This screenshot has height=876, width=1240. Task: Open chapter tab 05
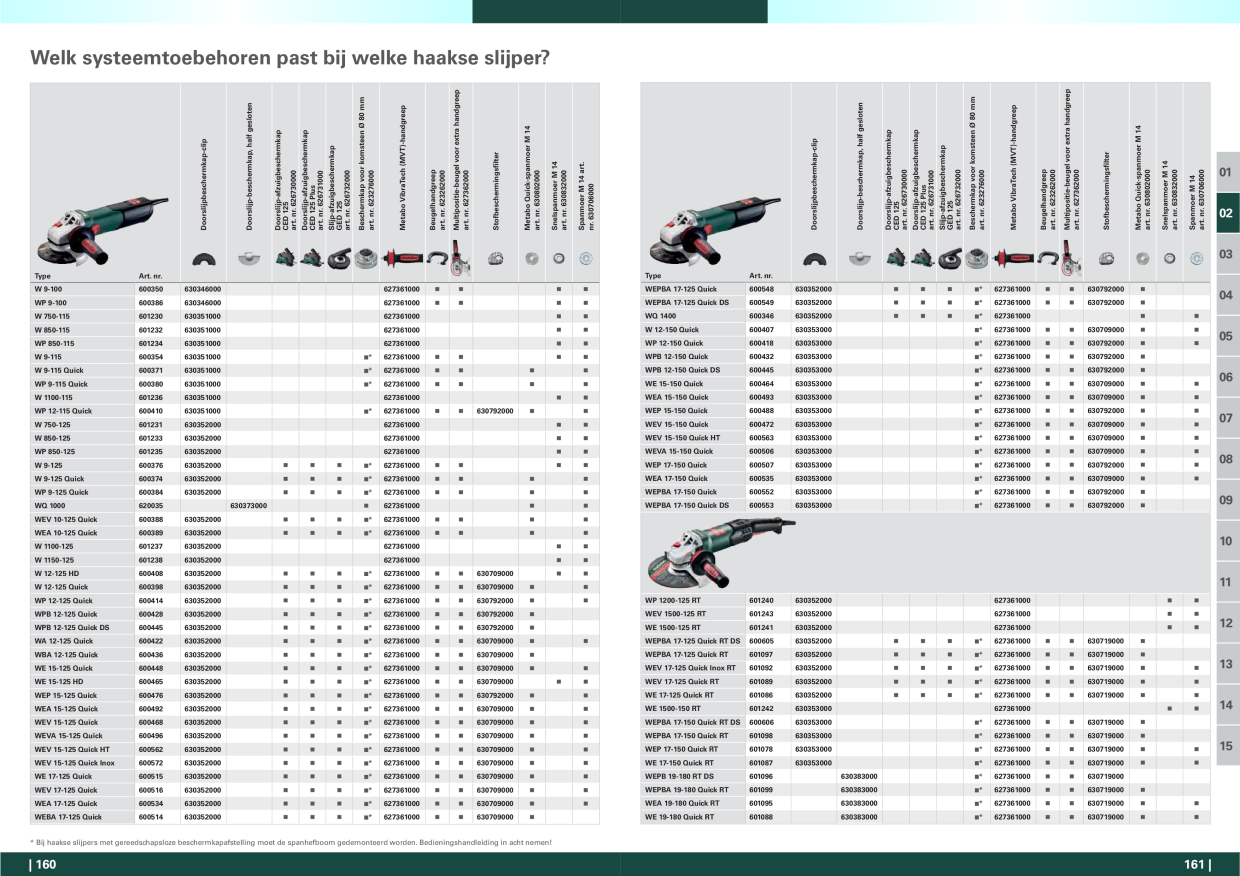(1227, 337)
